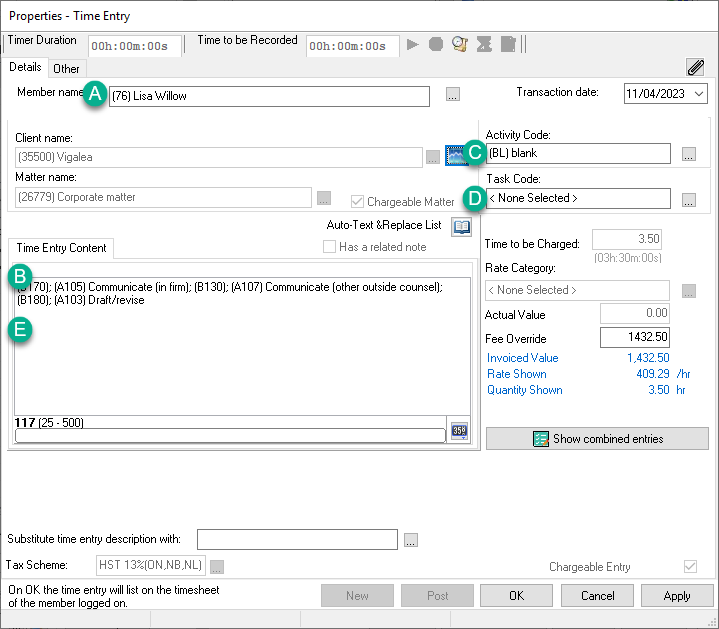Expand the Transaction date dropdown
The width and height of the screenshot is (719, 629).
point(698,94)
